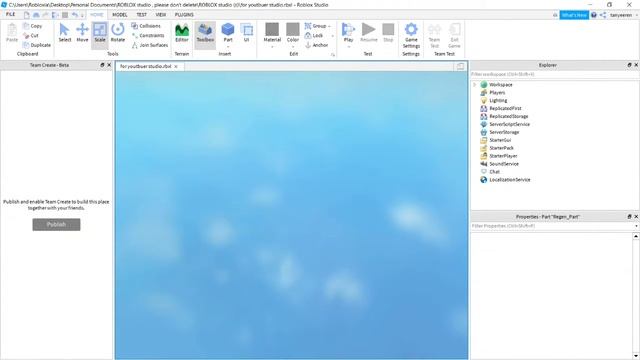Open the Play dropdown arrow
This screenshot has height=360, width=640.
point(348,47)
